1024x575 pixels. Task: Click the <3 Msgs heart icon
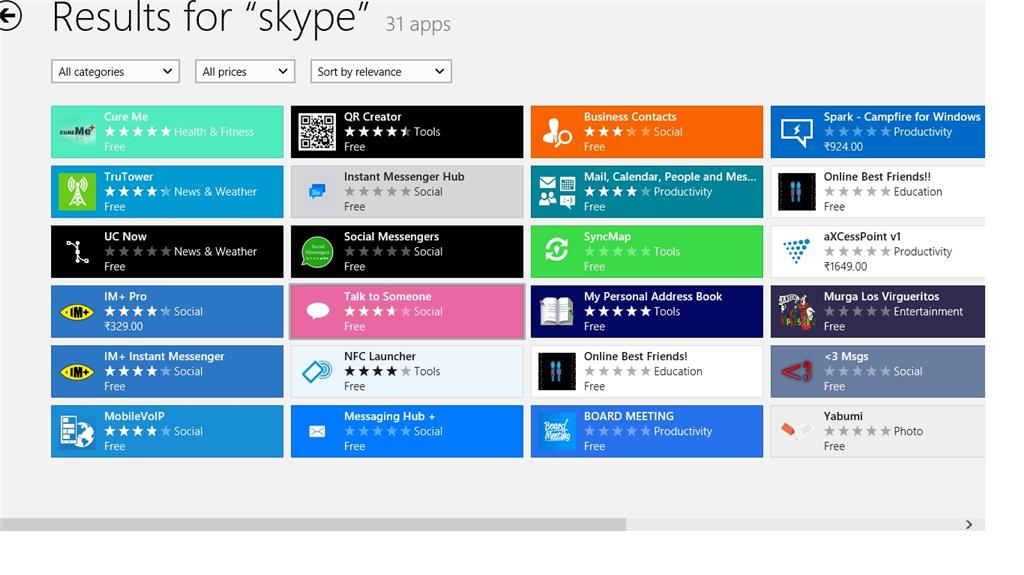[x=797, y=372]
